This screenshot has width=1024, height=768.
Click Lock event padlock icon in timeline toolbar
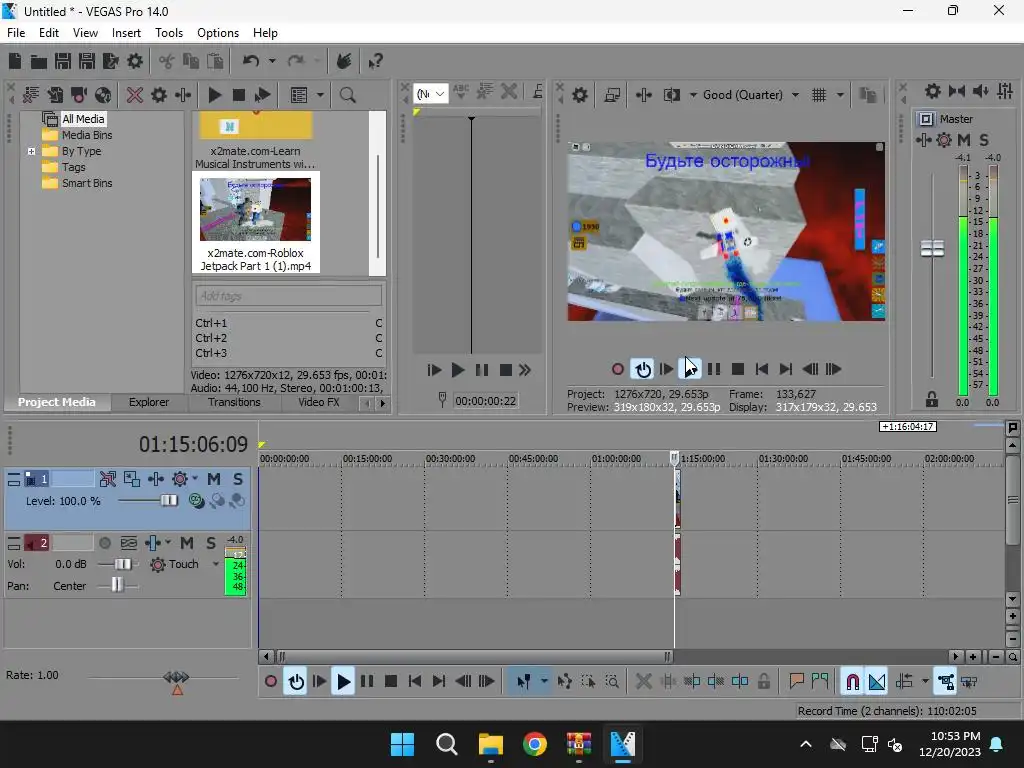[763, 682]
